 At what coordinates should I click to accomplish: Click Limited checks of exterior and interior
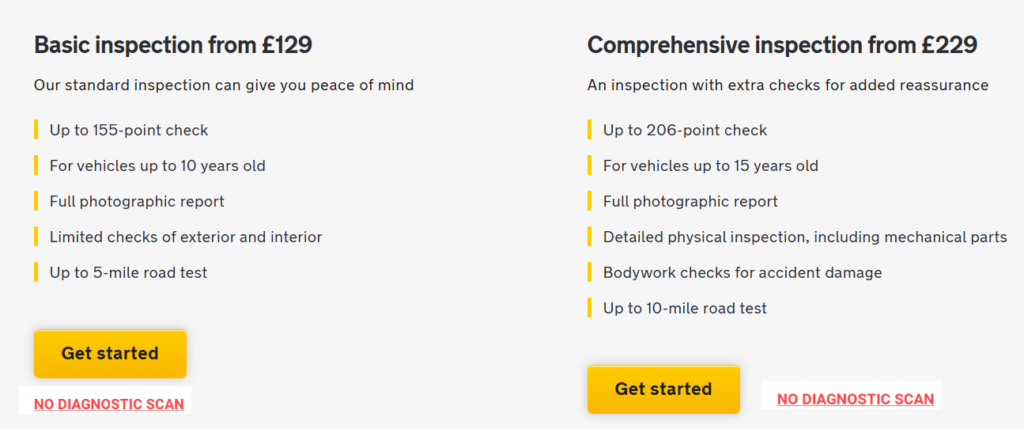click(x=185, y=237)
